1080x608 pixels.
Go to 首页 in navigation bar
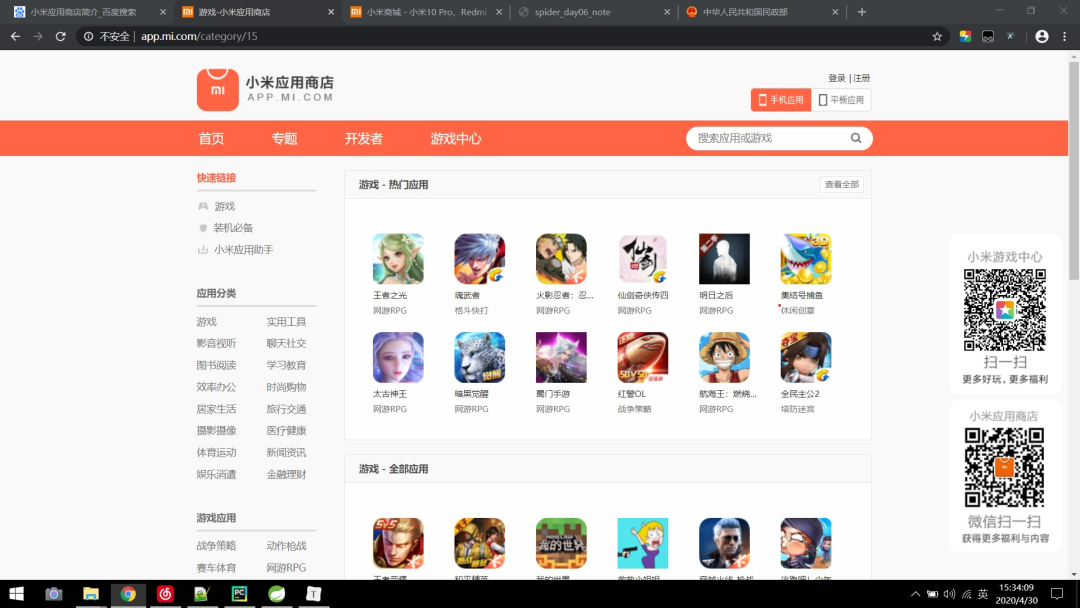click(211, 138)
